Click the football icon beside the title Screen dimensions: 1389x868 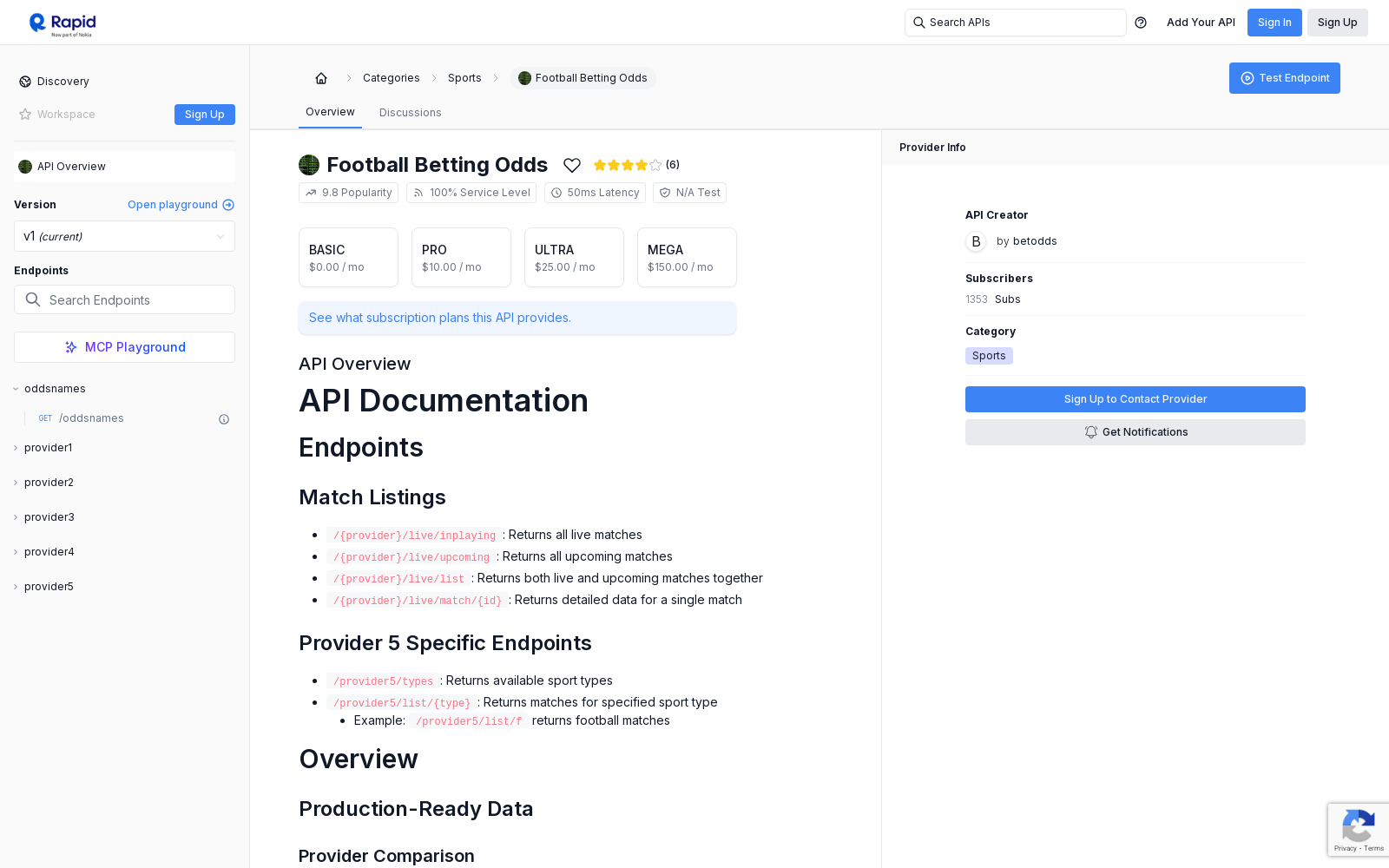pyautogui.click(x=309, y=165)
